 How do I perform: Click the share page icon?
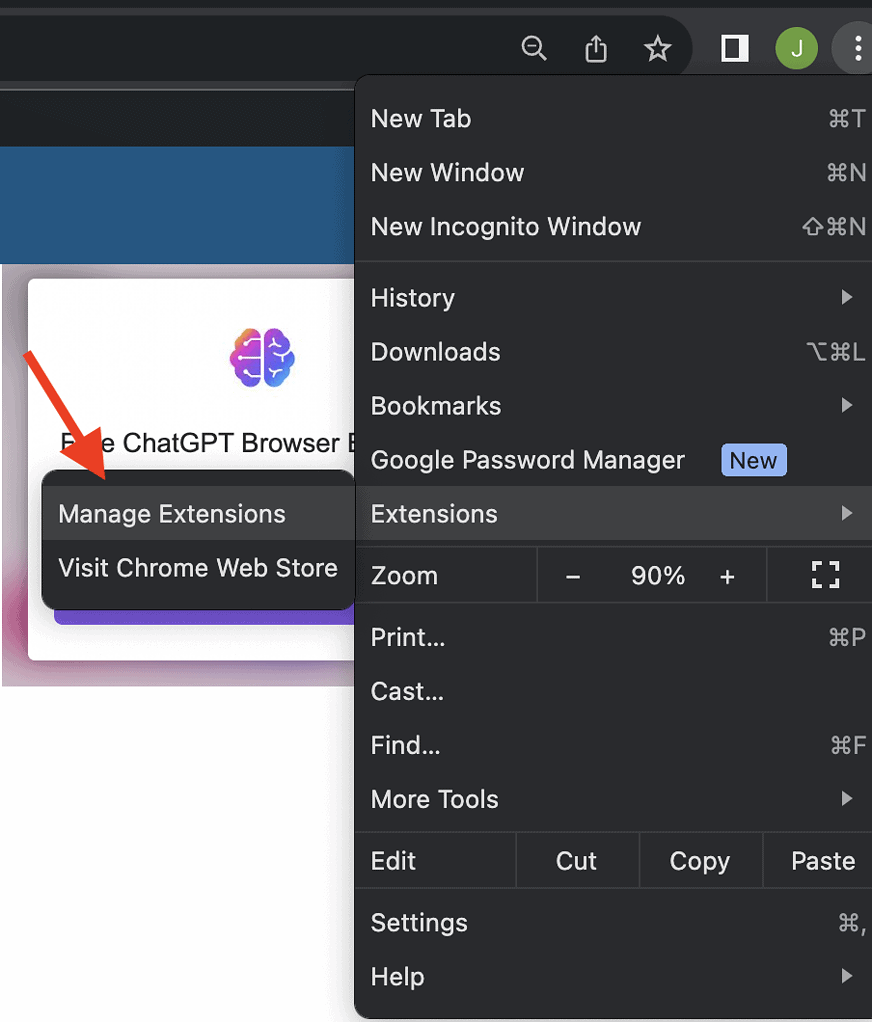(596, 48)
